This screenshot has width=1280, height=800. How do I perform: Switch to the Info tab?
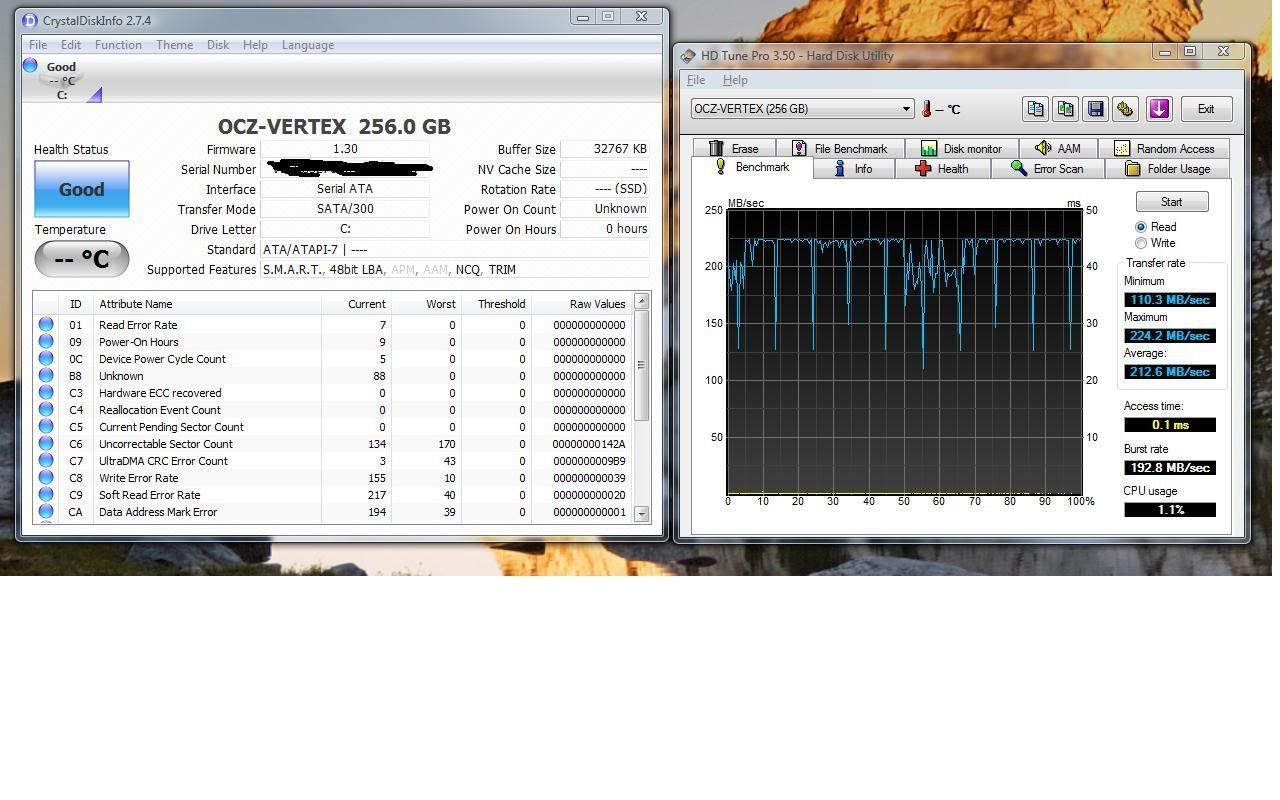click(x=853, y=169)
